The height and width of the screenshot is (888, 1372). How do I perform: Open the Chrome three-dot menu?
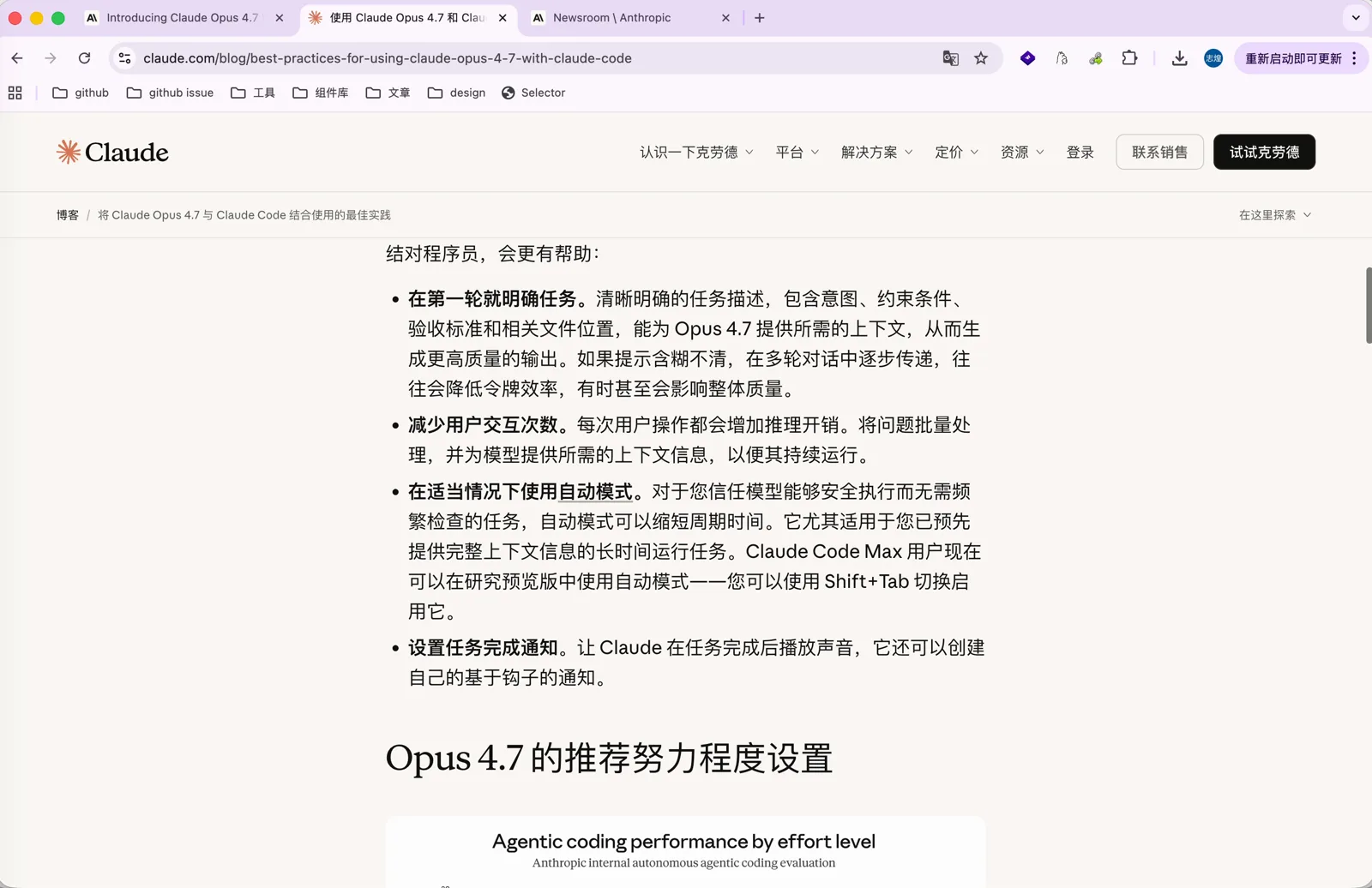pos(1355,58)
